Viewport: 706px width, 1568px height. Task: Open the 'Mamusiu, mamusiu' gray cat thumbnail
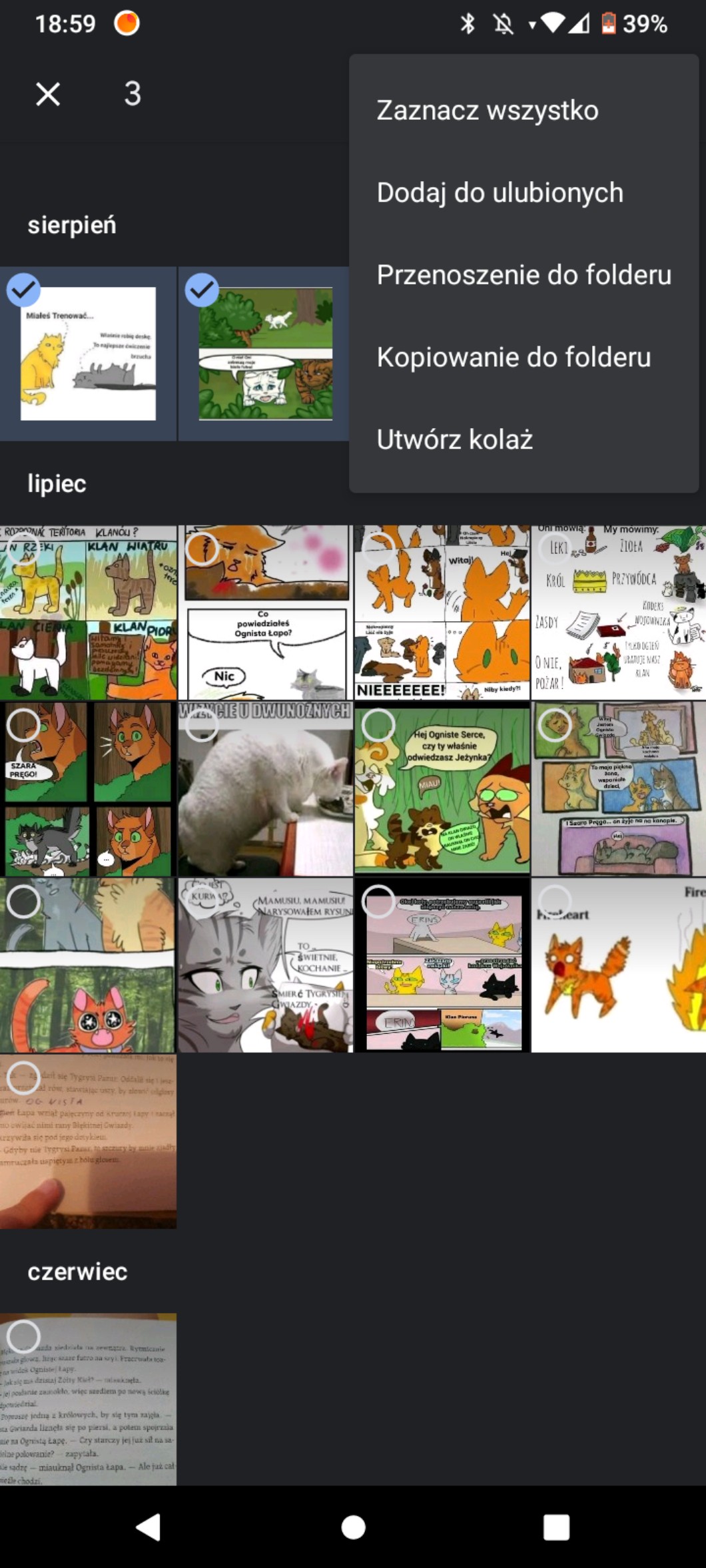pyautogui.click(x=265, y=965)
